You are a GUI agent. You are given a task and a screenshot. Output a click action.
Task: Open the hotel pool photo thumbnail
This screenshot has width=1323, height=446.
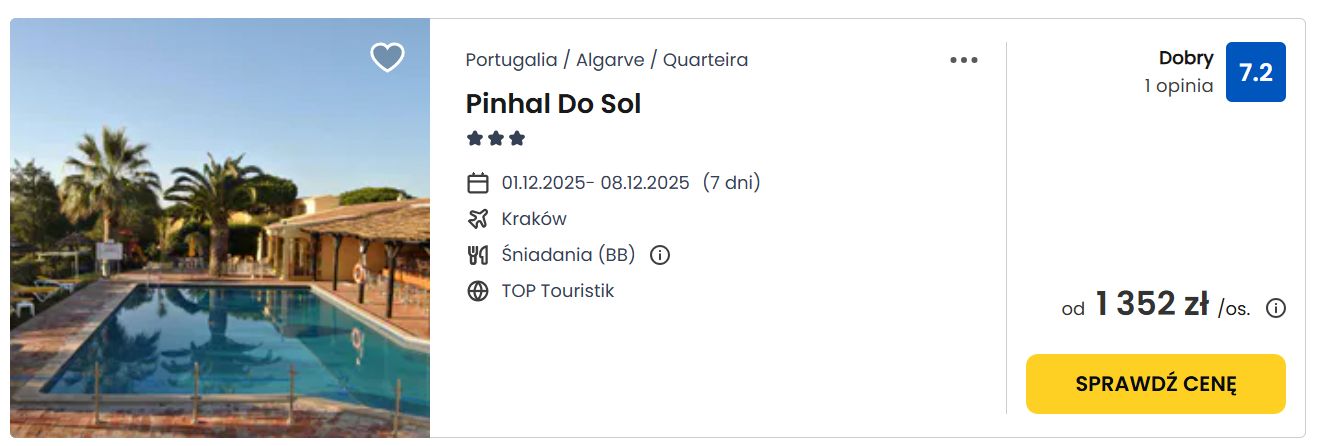[x=220, y=228]
